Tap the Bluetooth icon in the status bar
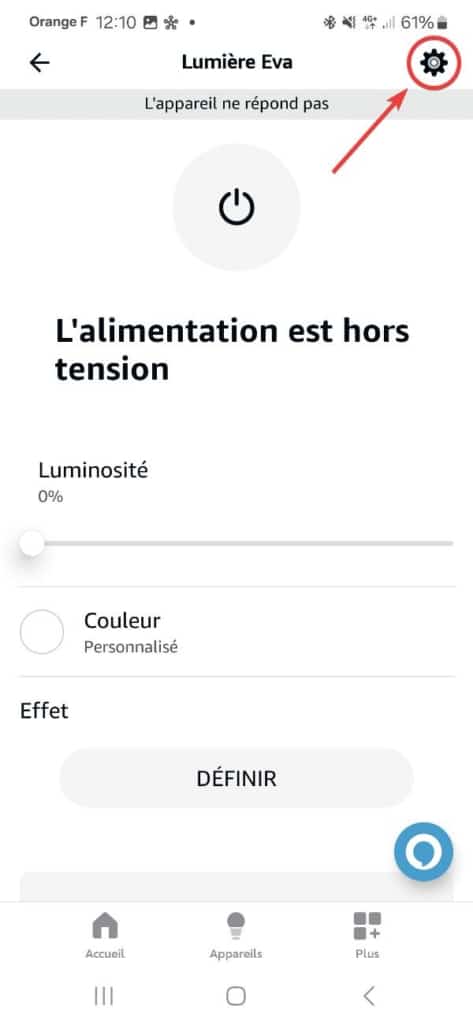The width and height of the screenshot is (473, 1024). point(329,23)
